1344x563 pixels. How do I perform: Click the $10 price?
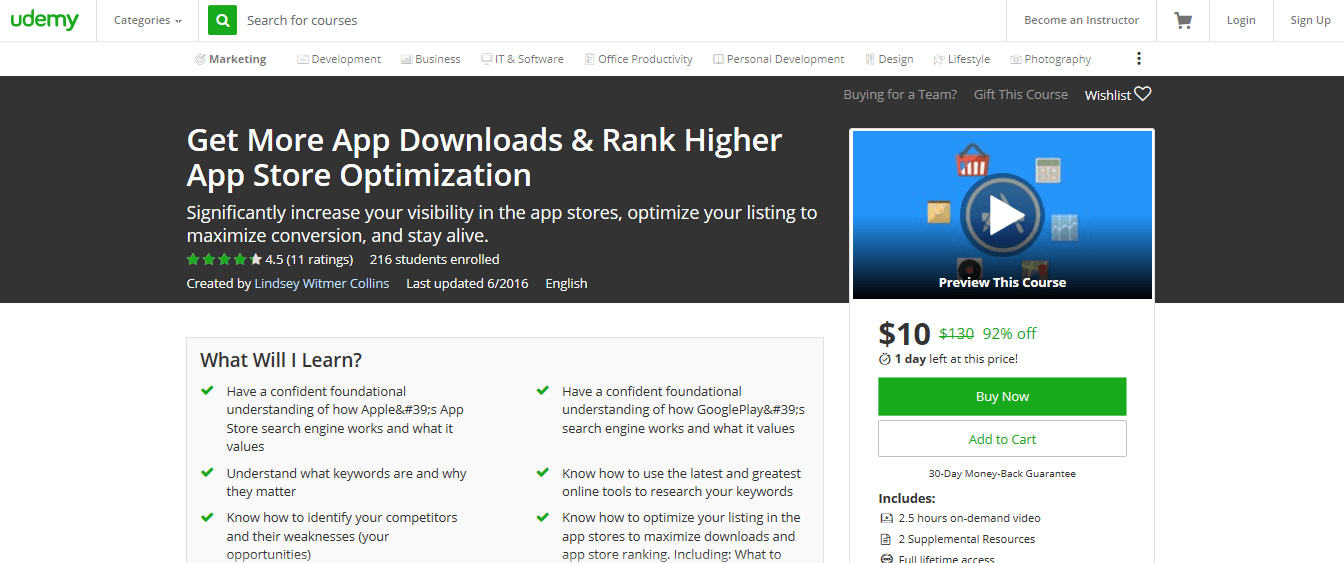pyautogui.click(x=904, y=333)
